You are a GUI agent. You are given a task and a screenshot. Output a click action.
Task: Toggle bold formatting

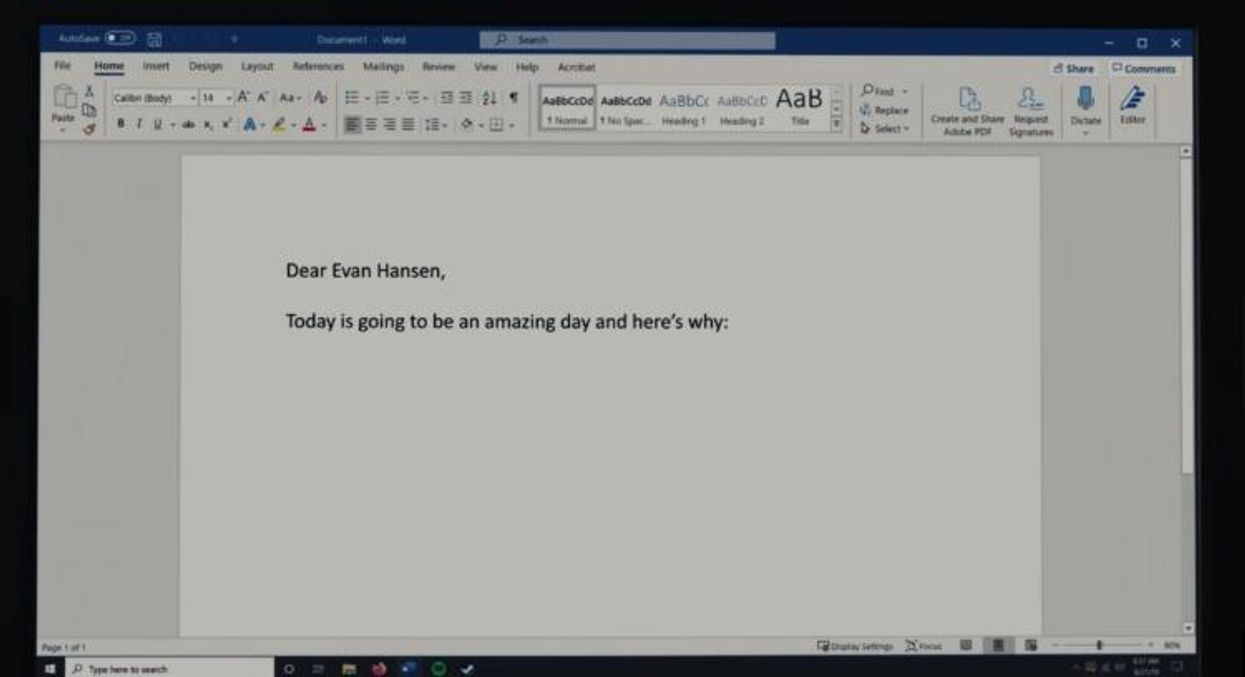point(121,121)
